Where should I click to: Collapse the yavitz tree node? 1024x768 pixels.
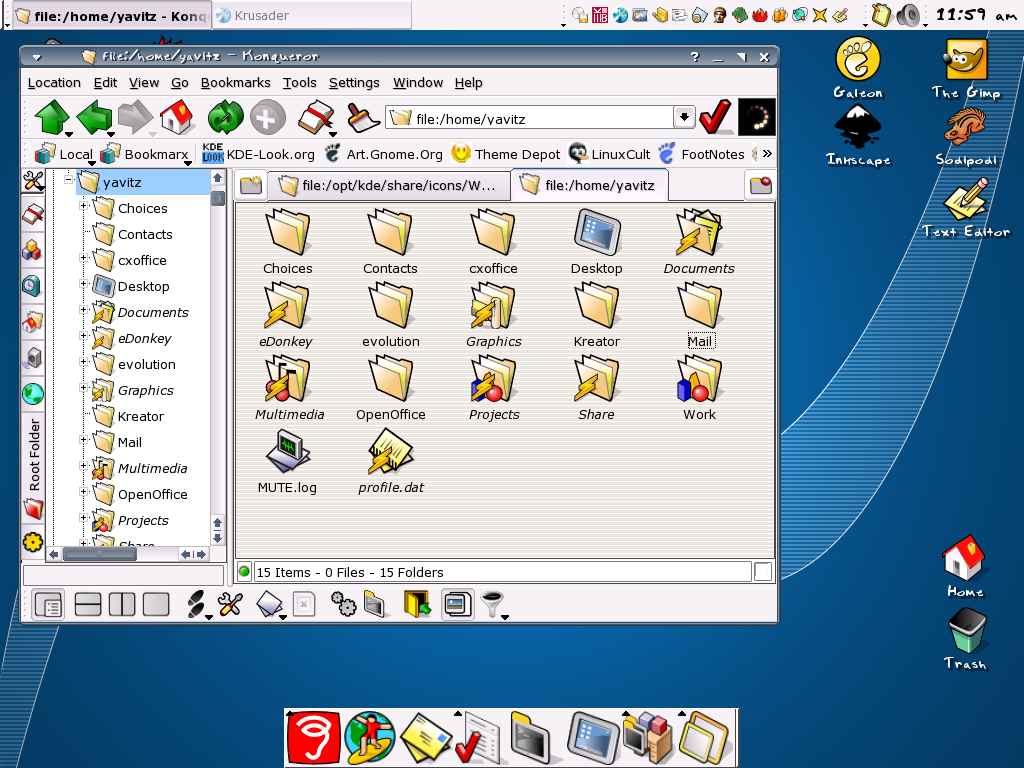[69, 178]
